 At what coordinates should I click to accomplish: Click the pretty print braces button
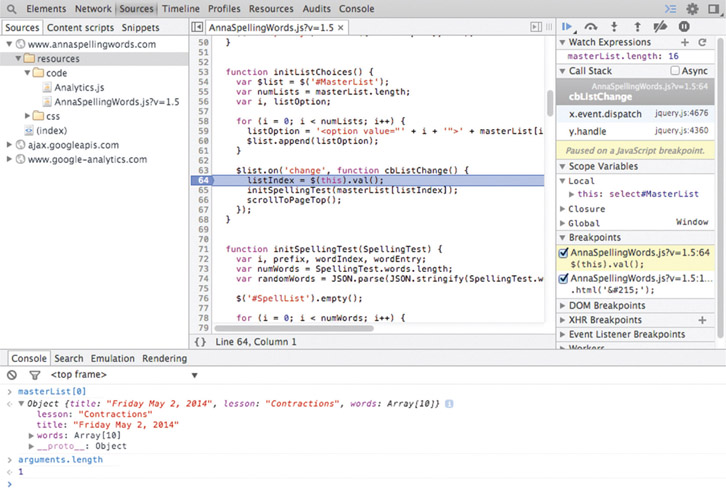tap(201, 342)
